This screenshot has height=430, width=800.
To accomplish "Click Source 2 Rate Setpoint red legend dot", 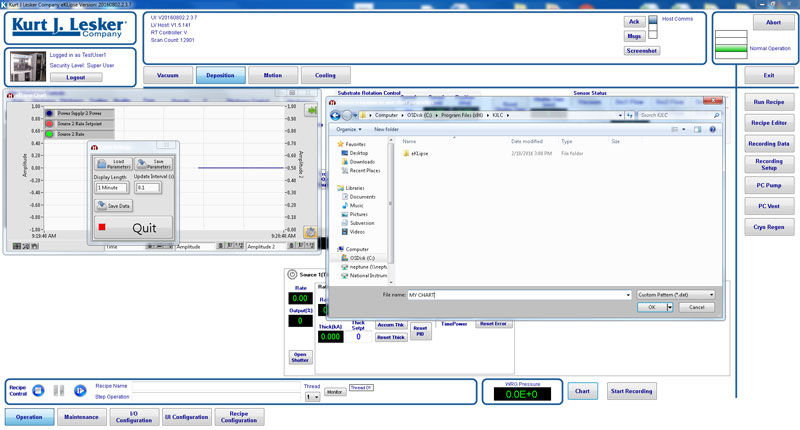I will [x=49, y=123].
